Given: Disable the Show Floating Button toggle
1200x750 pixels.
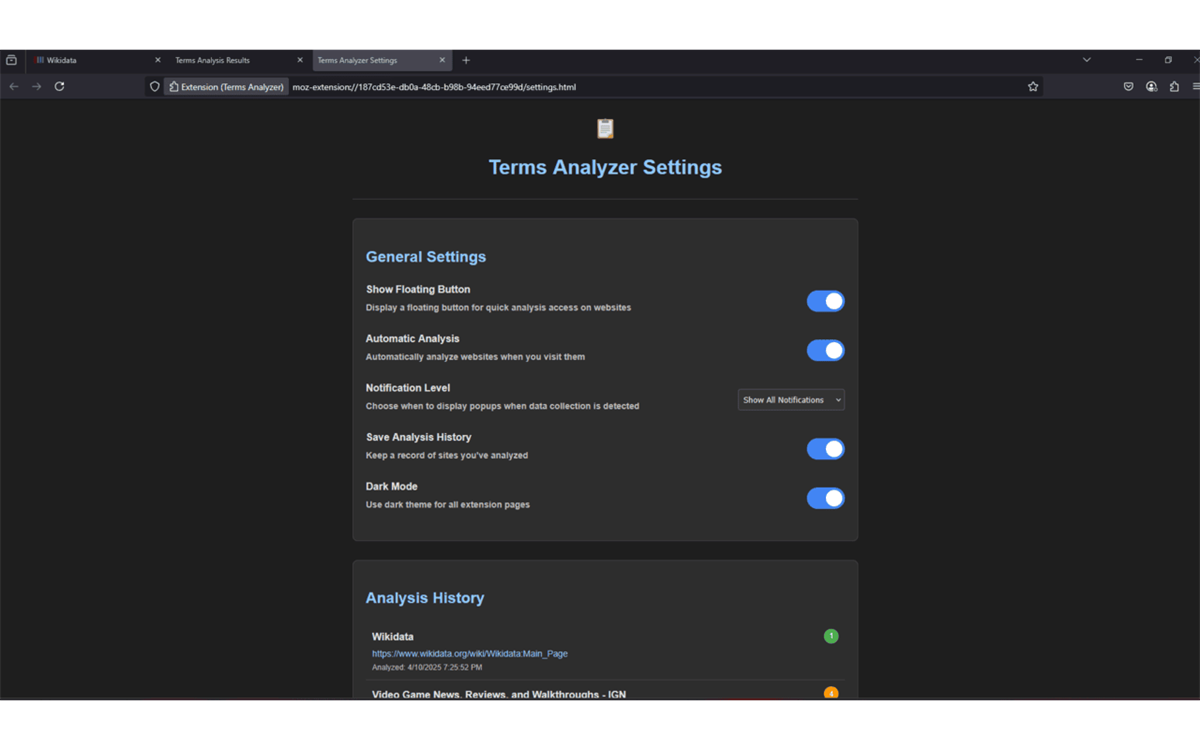Looking at the screenshot, I should point(825,301).
